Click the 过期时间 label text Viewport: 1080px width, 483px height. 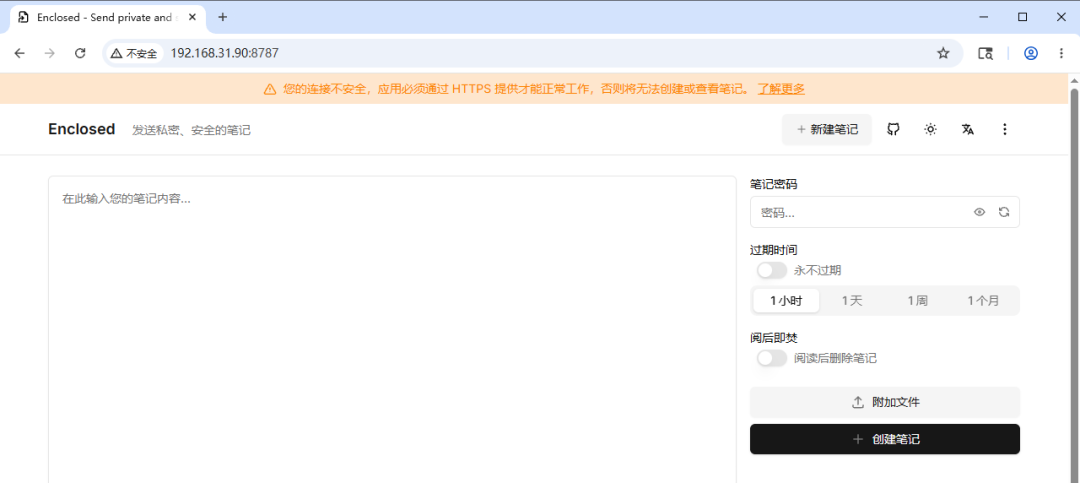coord(773,250)
